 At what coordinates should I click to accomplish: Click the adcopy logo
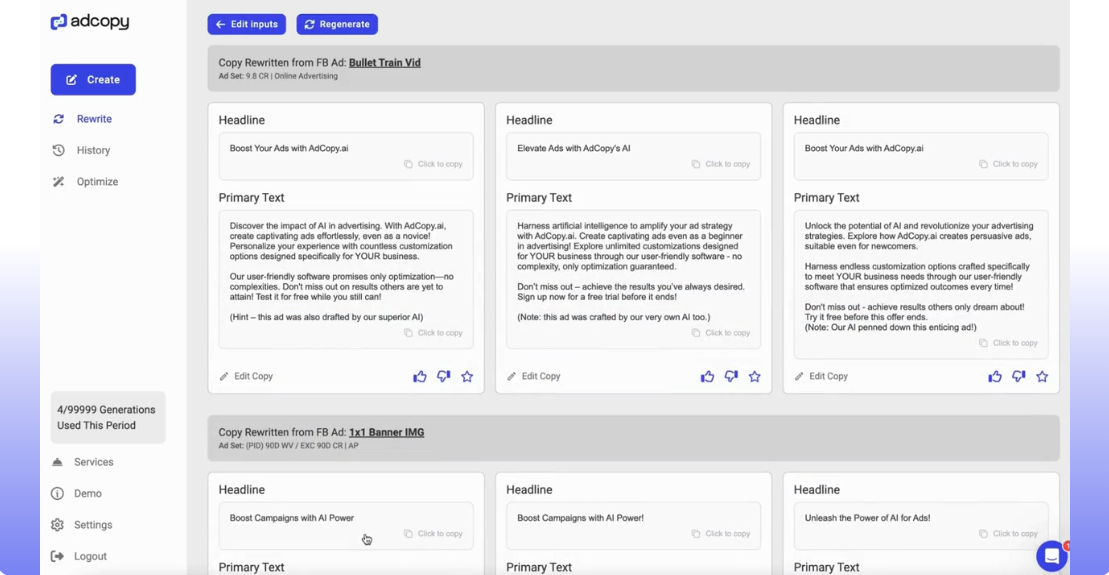click(x=90, y=21)
